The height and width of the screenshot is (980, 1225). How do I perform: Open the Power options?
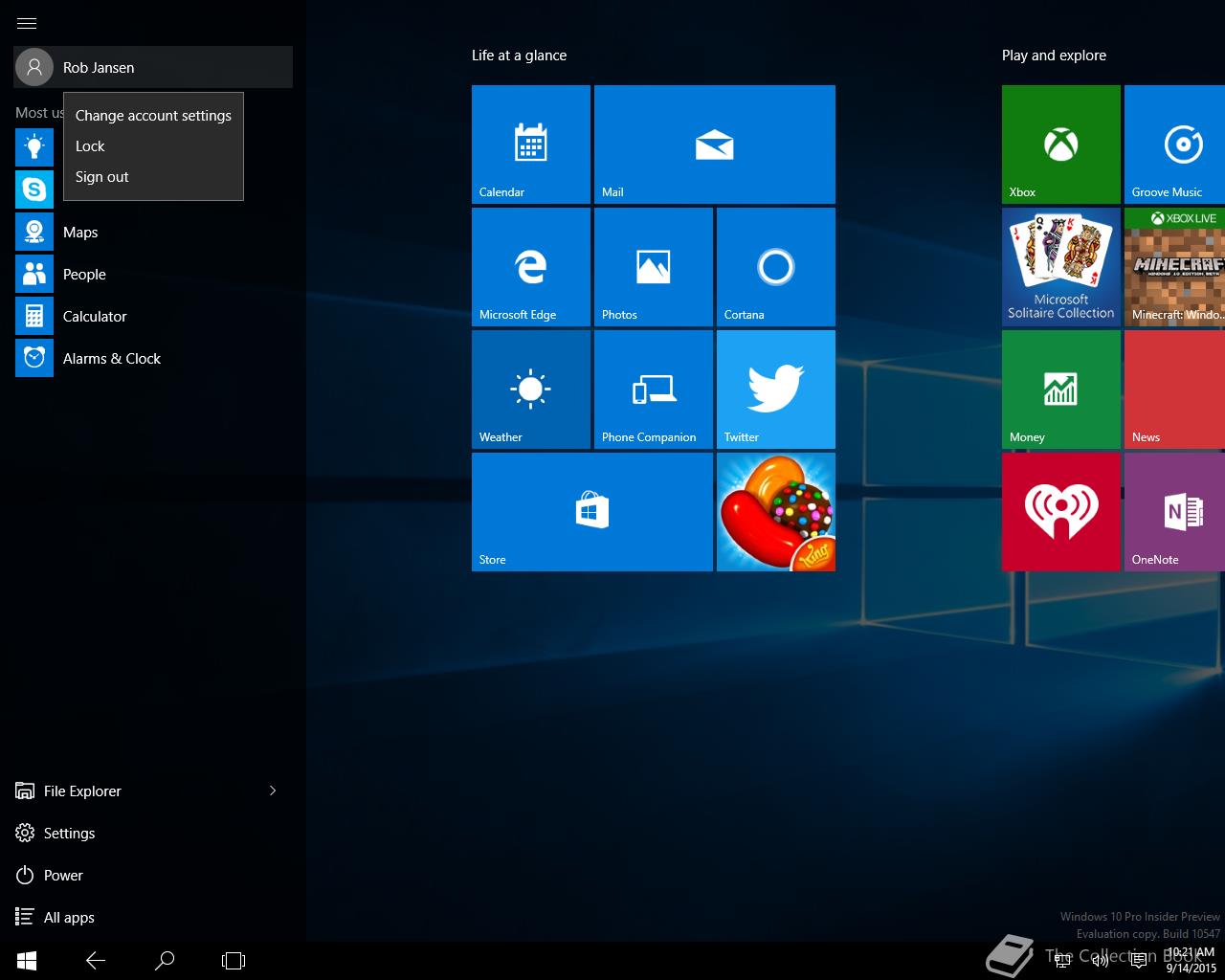click(x=153, y=875)
